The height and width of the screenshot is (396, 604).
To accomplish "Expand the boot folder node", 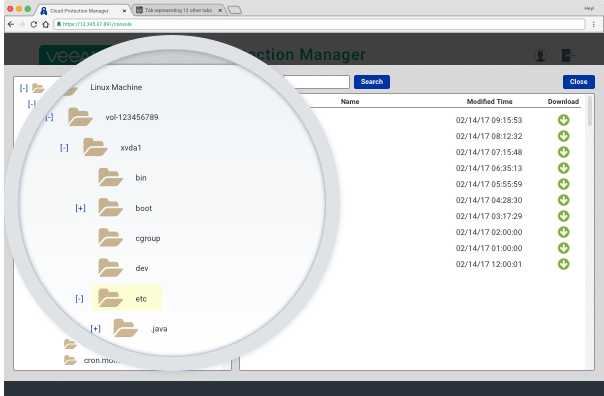I will [80, 208].
